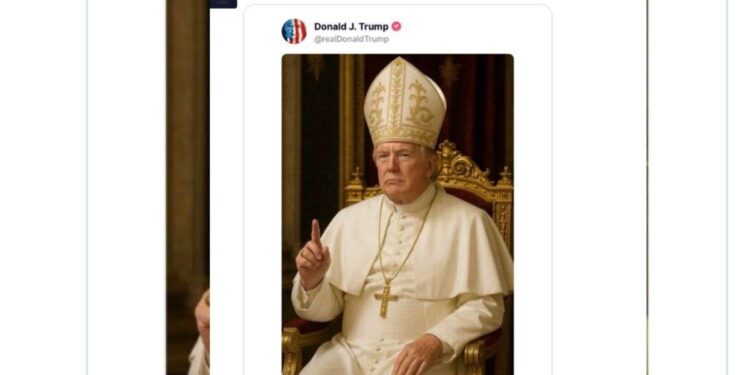This screenshot has width=750, height=375.
Task: Click the blurred background image strip on the left
Action: tap(188, 188)
